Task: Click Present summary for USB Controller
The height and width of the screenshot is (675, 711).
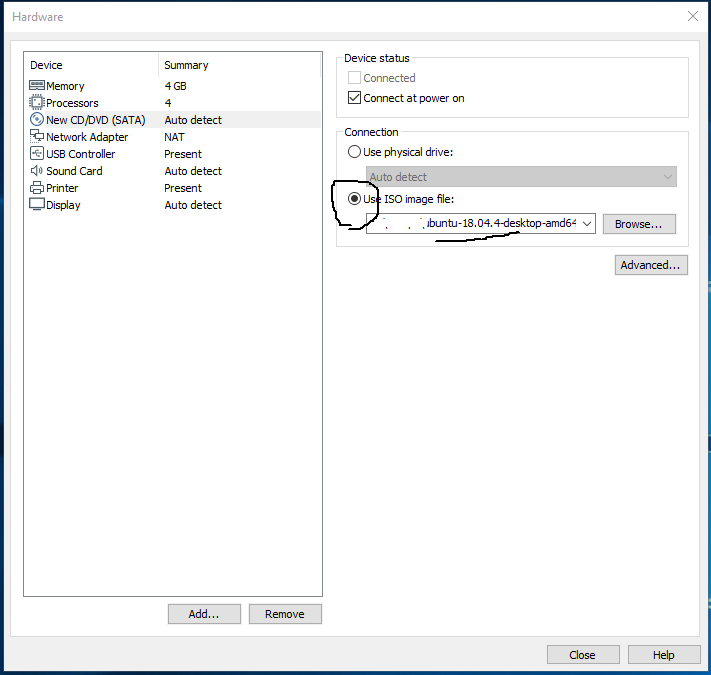Action: click(x=183, y=154)
